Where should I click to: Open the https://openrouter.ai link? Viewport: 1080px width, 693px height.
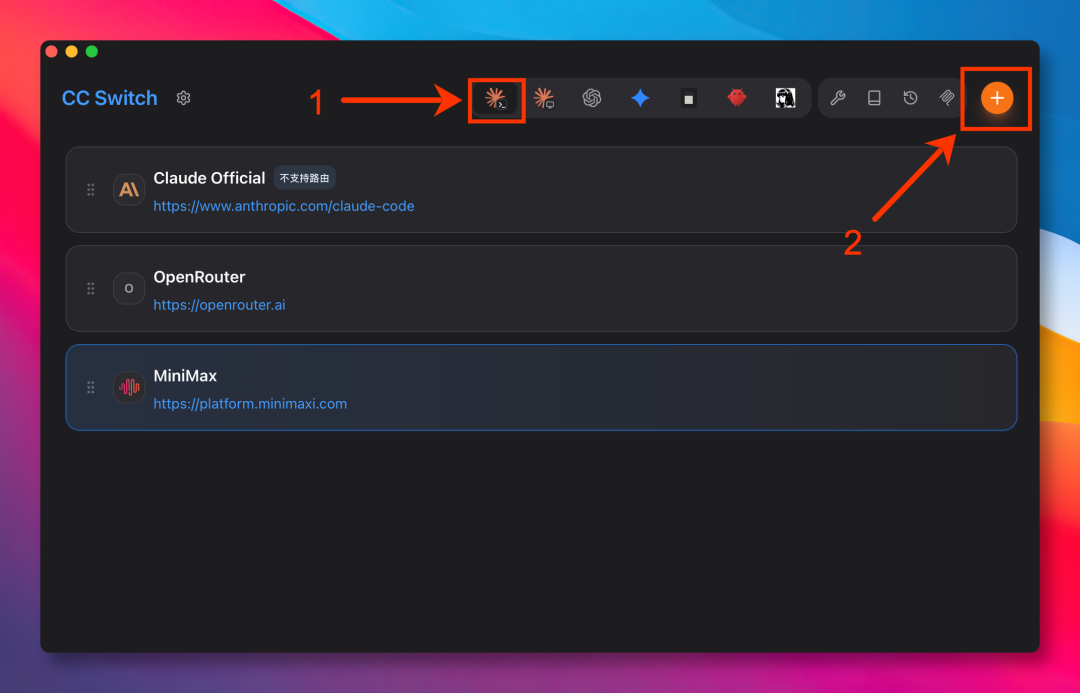pos(219,304)
